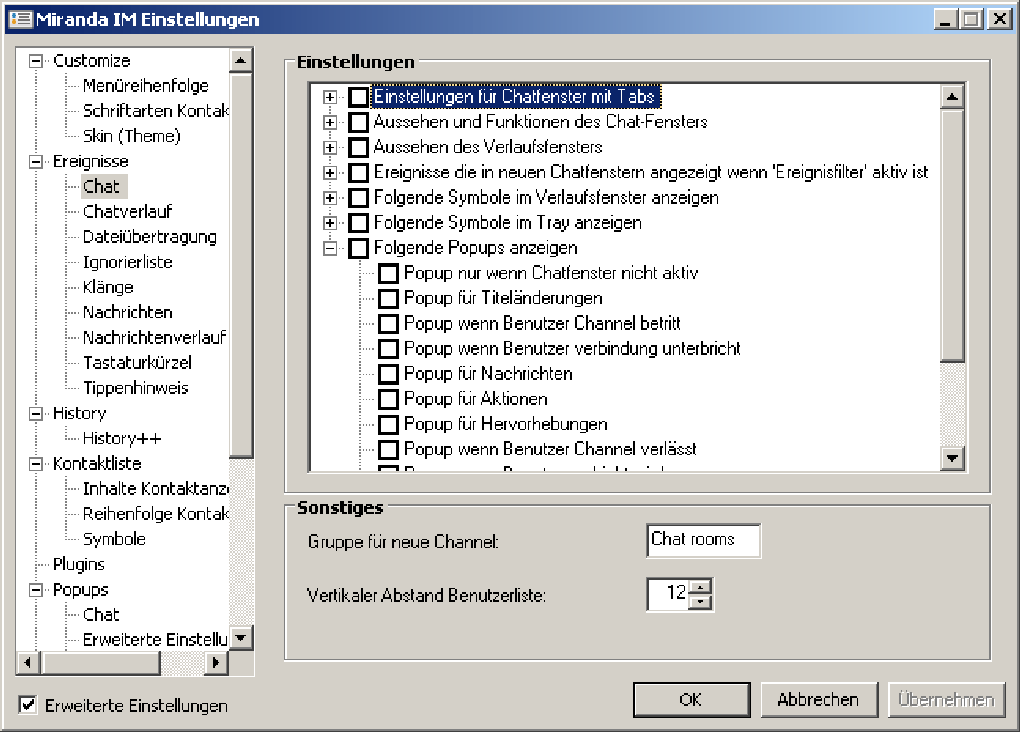Collapse the History tree node
The image size is (1020, 732).
pyautogui.click(x=36, y=414)
